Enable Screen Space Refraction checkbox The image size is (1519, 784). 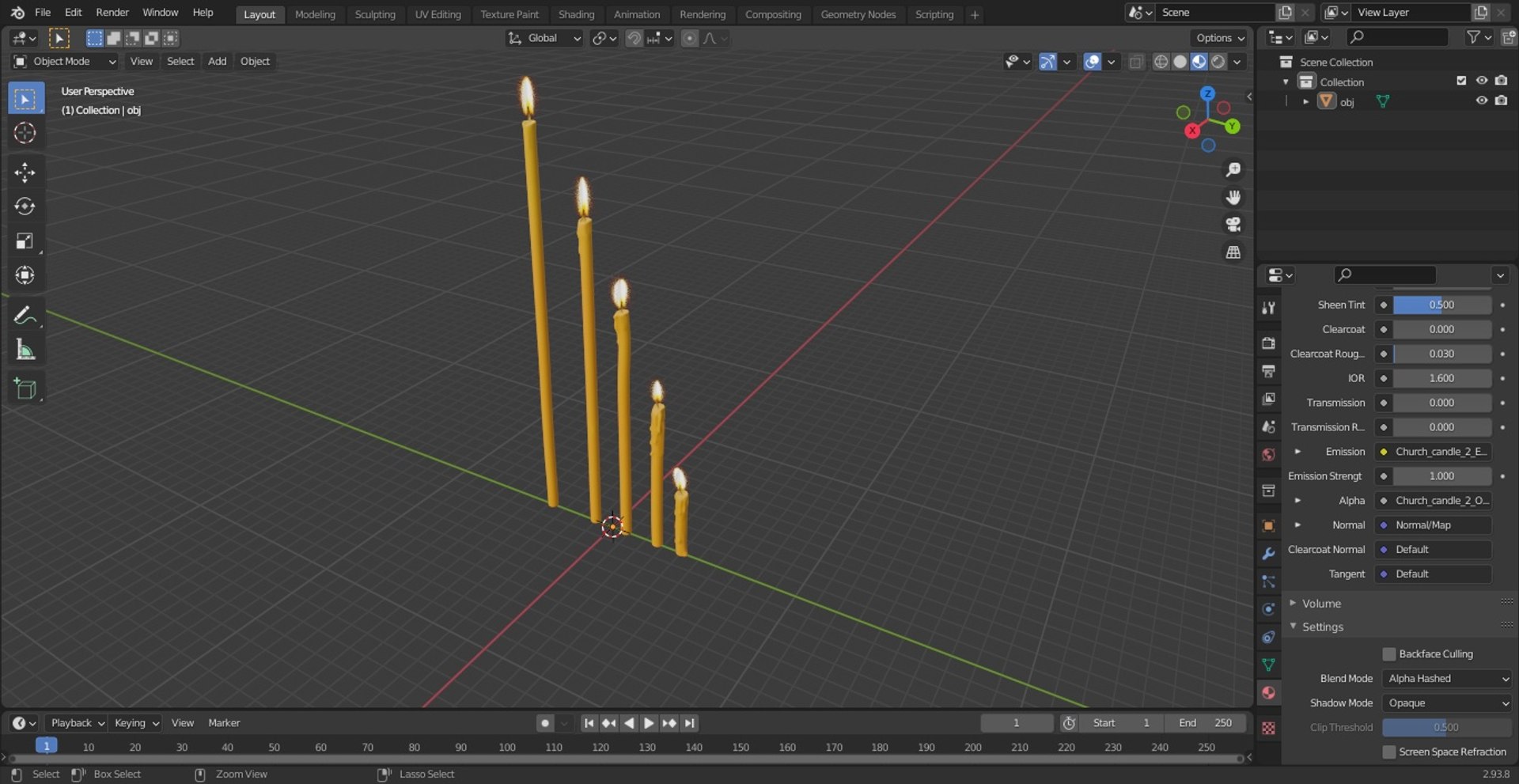1389,752
